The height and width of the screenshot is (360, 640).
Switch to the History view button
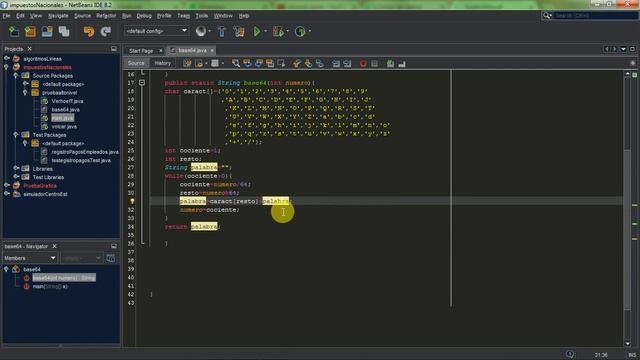pos(162,63)
